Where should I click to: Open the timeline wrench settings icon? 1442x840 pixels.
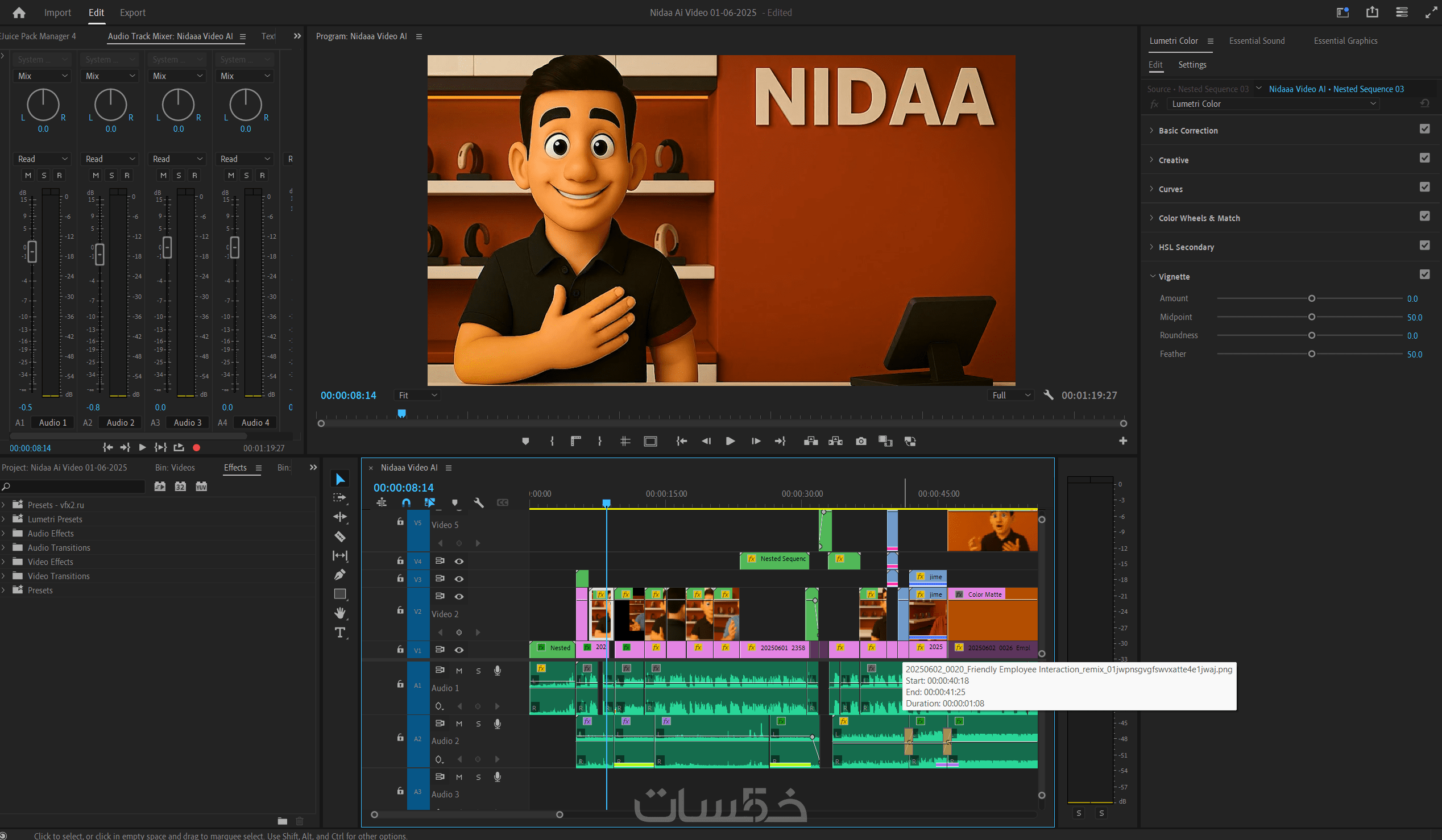point(479,502)
